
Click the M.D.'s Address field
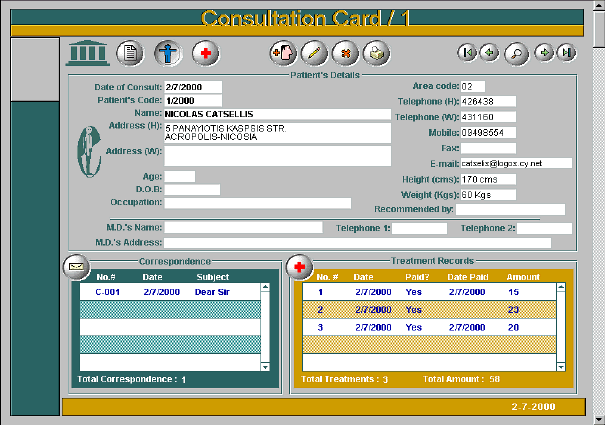click(x=358, y=242)
